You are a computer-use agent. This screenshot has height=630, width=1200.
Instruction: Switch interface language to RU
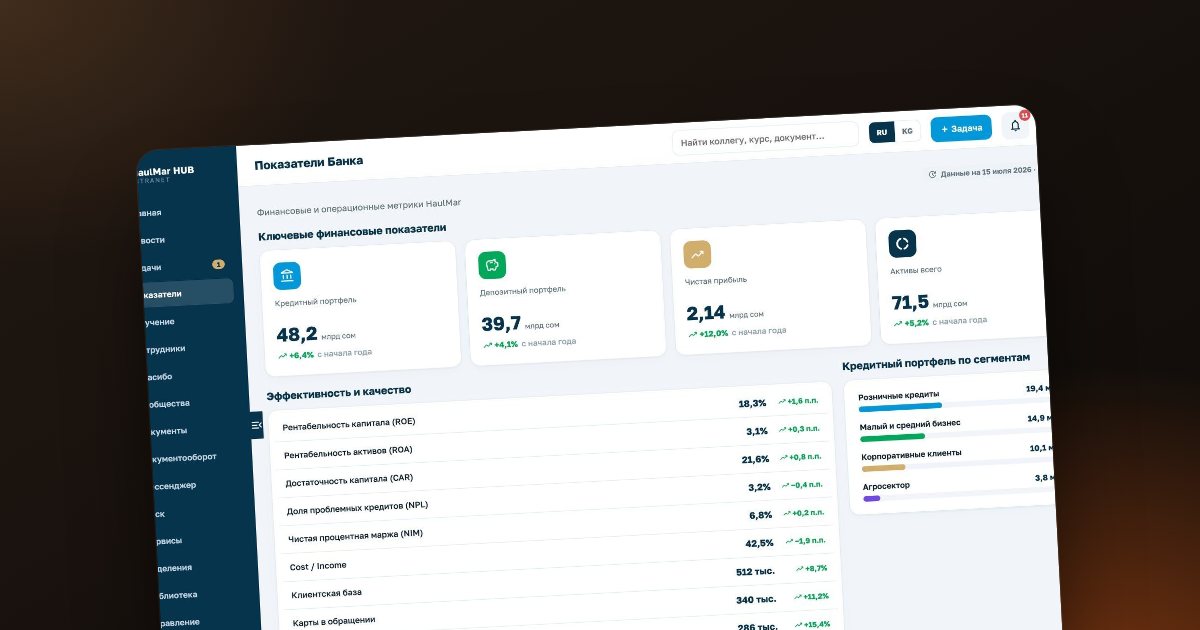(881, 132)
